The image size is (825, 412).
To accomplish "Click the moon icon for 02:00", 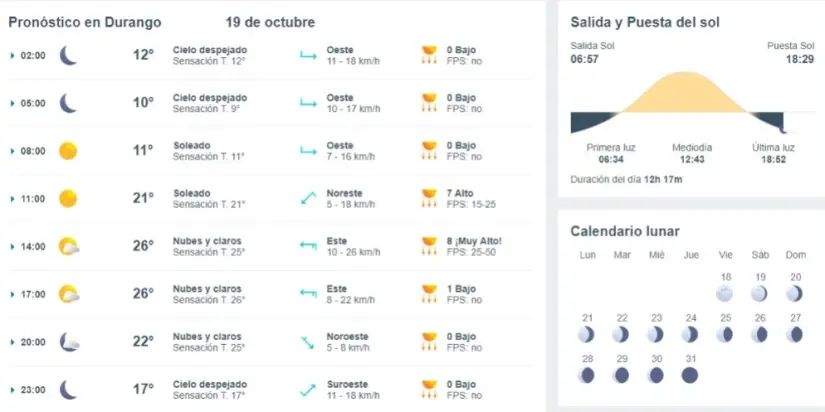I will coord(68,55).
